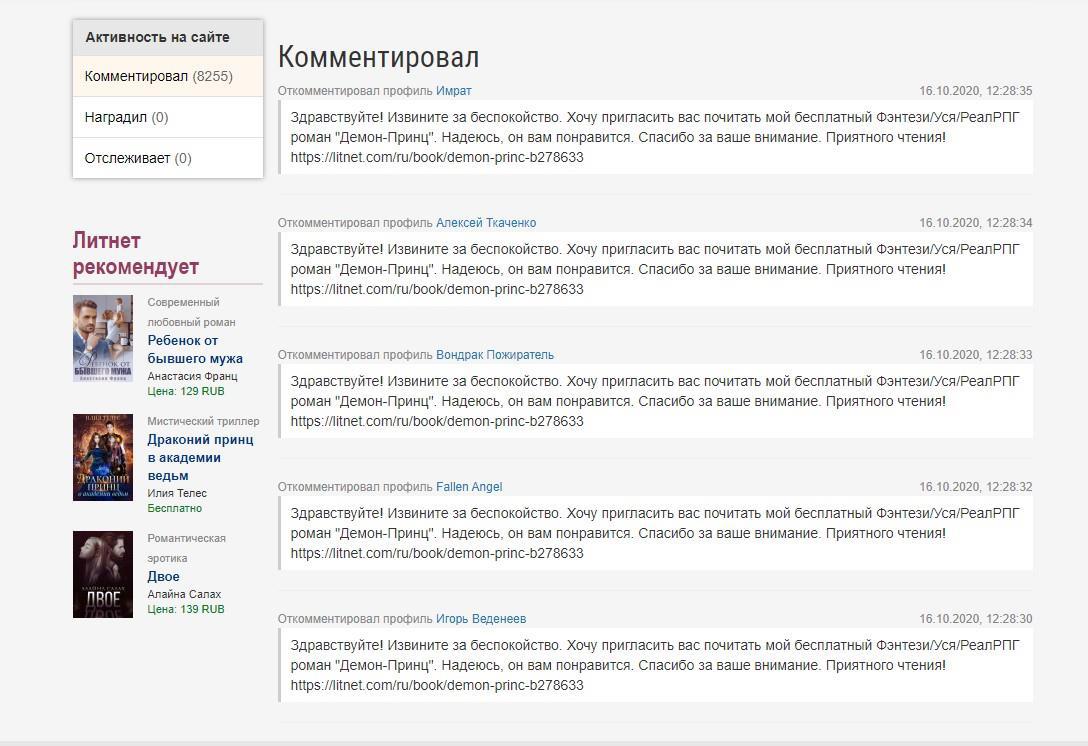Open title Драконий принц в академии ведьм
The height and width of the screenshot is (746, 1088).
(x=200, y=457)
